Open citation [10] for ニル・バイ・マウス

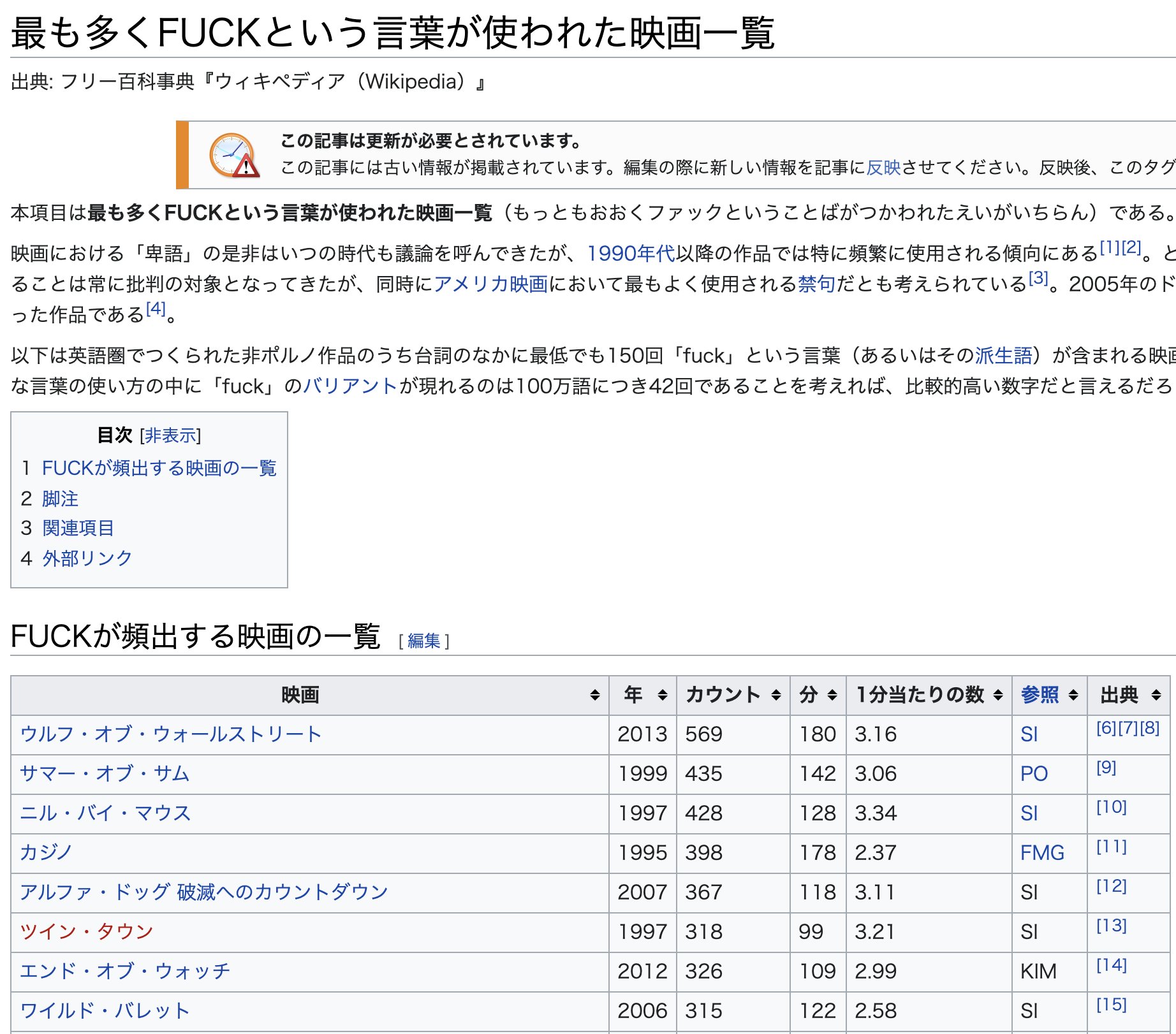(1112, 807)
